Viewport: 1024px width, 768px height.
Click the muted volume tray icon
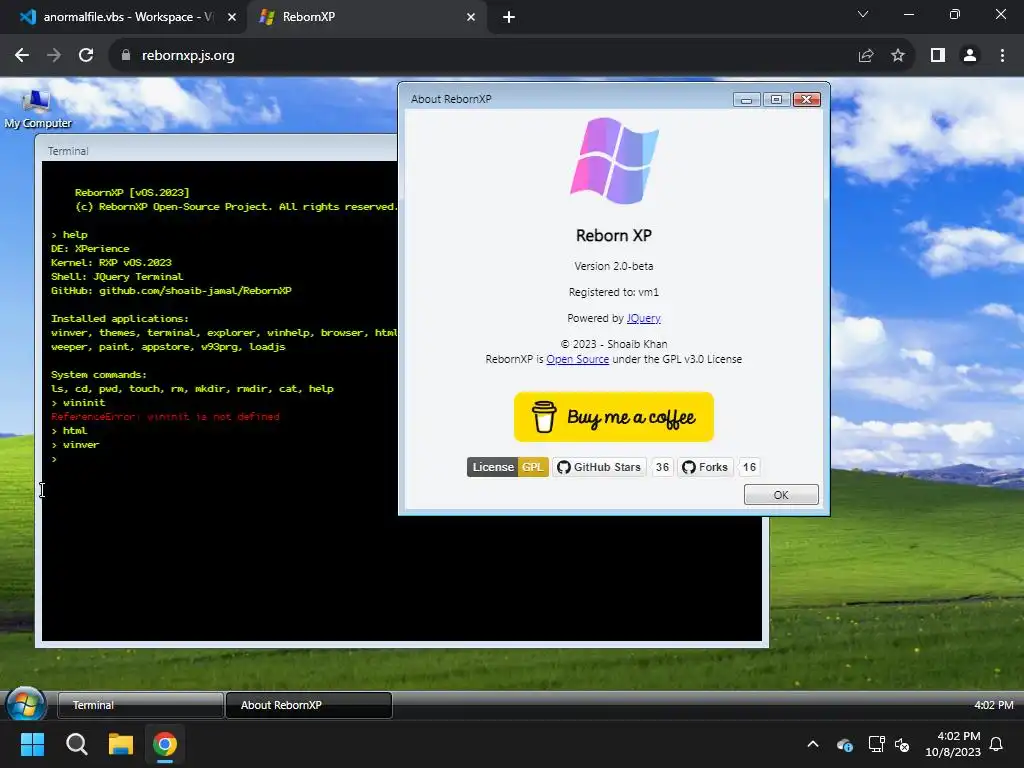click(902, 744)
